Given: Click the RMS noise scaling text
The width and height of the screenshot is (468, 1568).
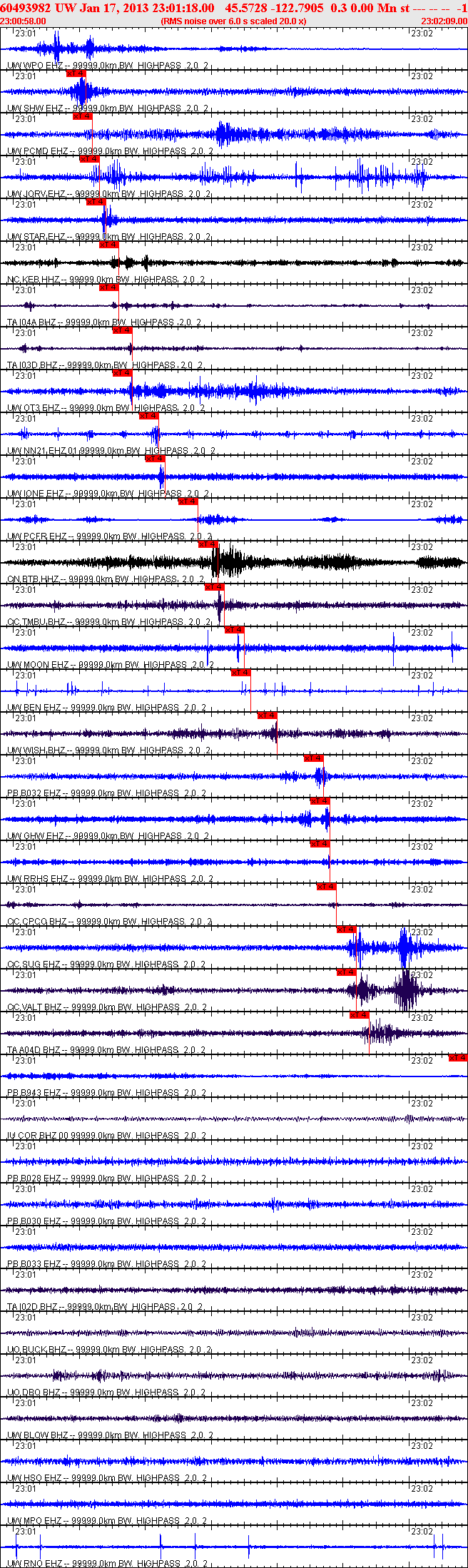Looking at the screenshot, I should [234, 21].
